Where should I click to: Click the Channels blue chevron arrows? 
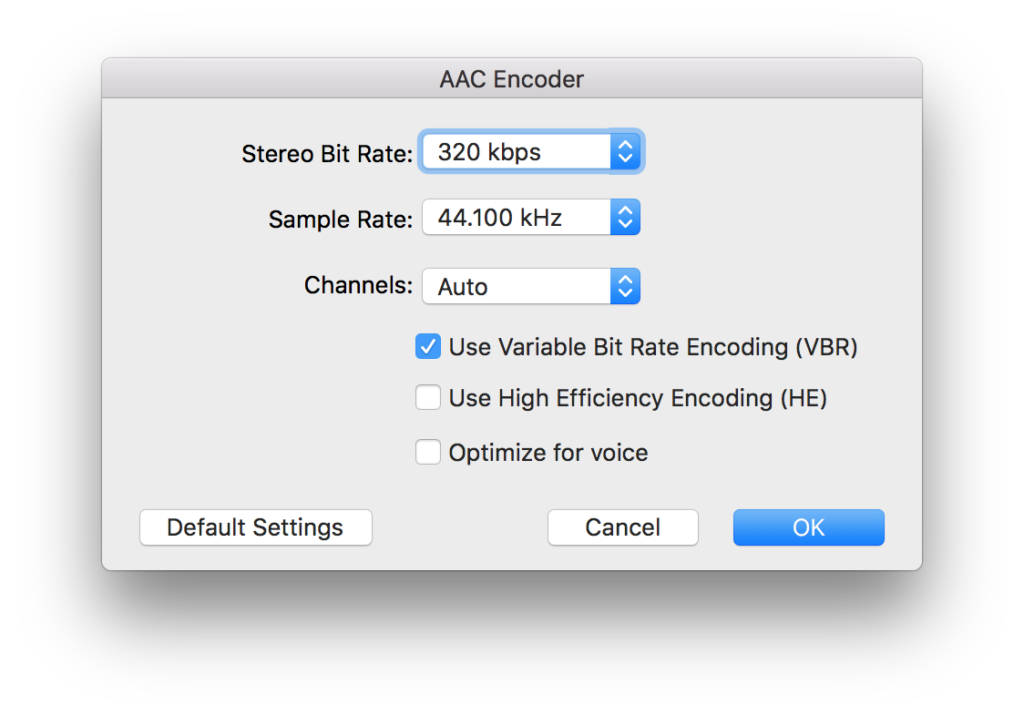pos(625,286)
